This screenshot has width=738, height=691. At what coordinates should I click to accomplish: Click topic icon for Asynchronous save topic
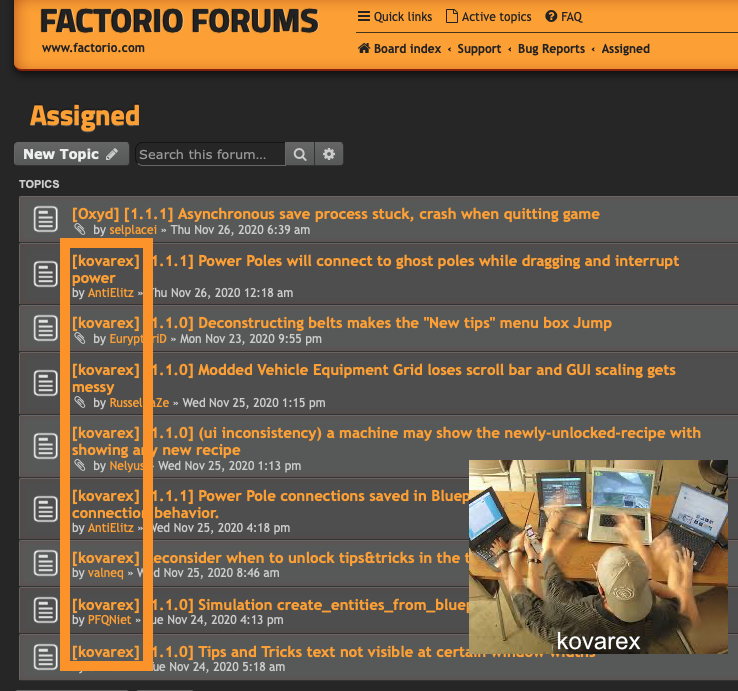(x=46, y=219)
